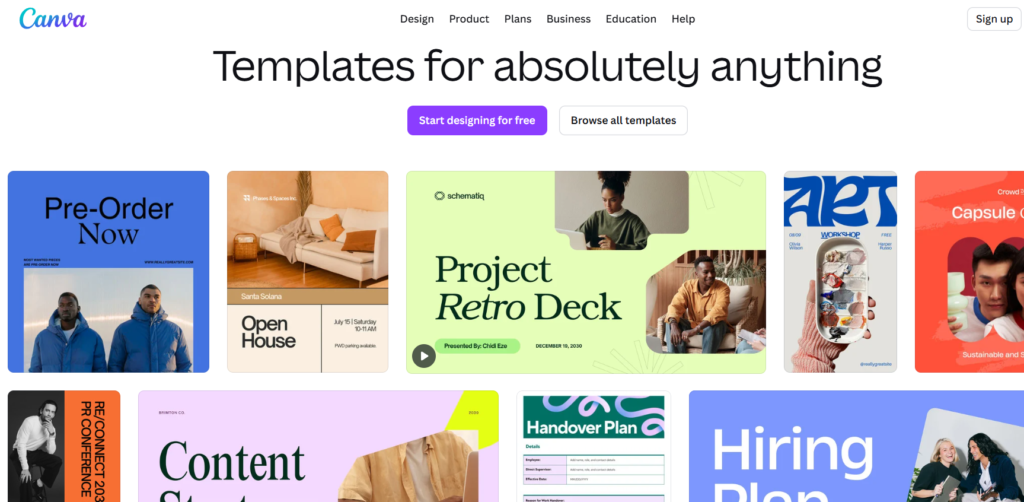Image resolution: width=1024 pixels, height=502 pixels.
Task: Open the Content Strategy pink template
Action: pos(318,446)
